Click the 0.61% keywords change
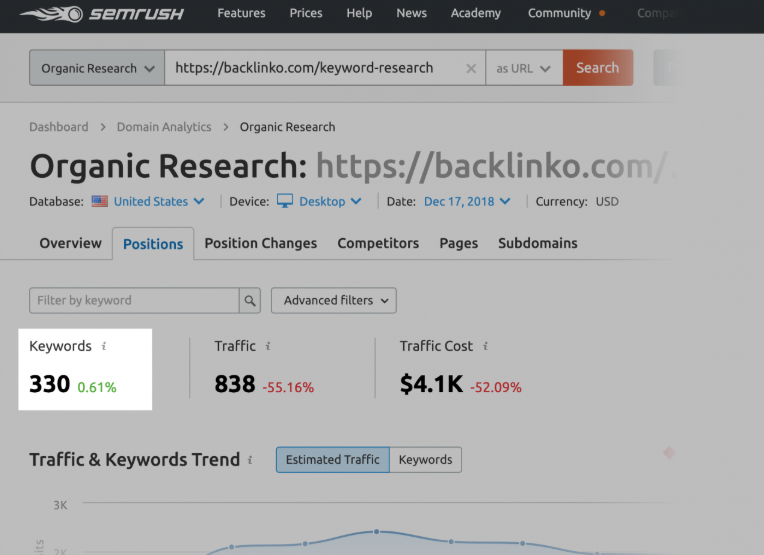This screenshot has width=764, height=555. tap(97, 387)
